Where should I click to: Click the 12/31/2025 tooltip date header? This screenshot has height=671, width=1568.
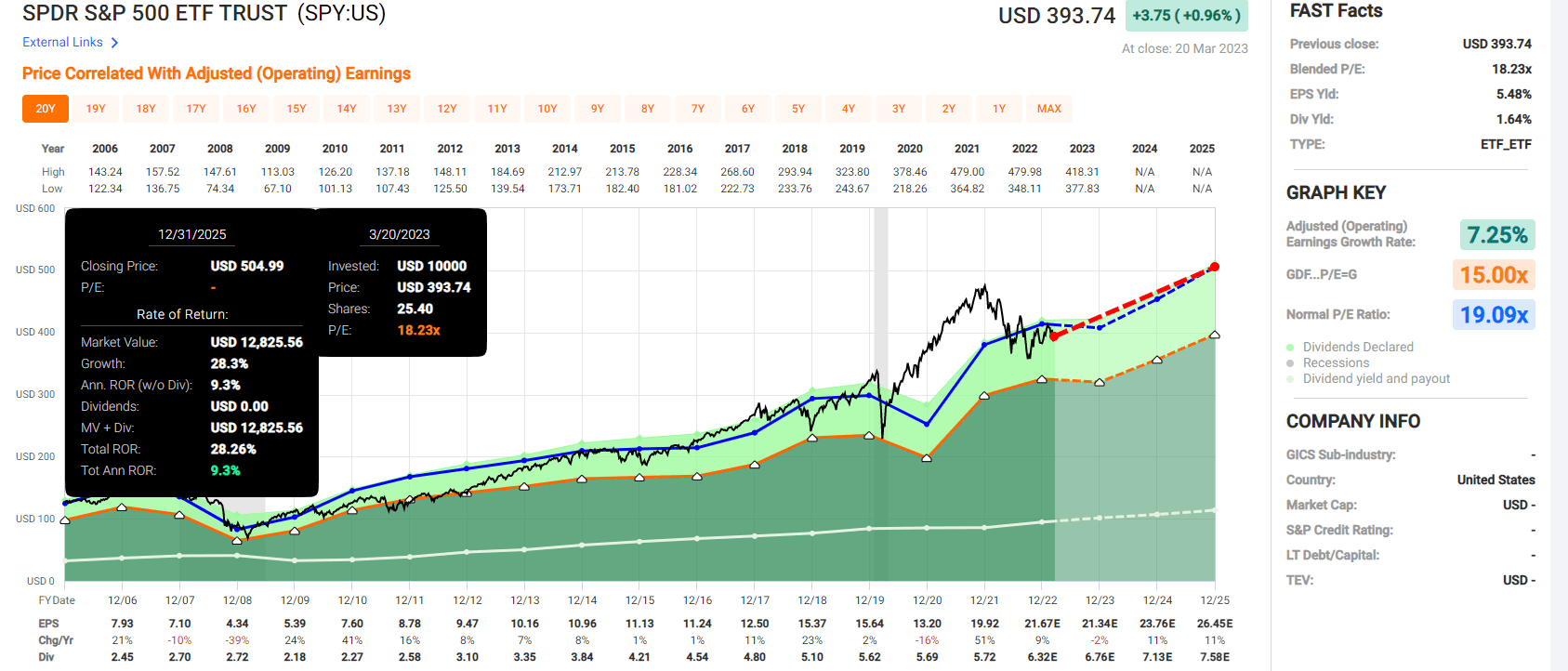pyautogui.click(x=191, y=234)
